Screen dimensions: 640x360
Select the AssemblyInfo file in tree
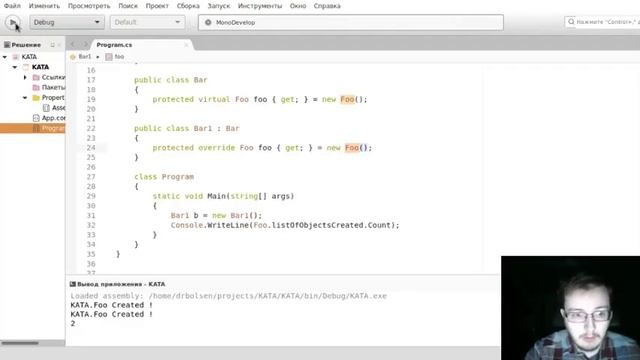(x=58, y=108)
